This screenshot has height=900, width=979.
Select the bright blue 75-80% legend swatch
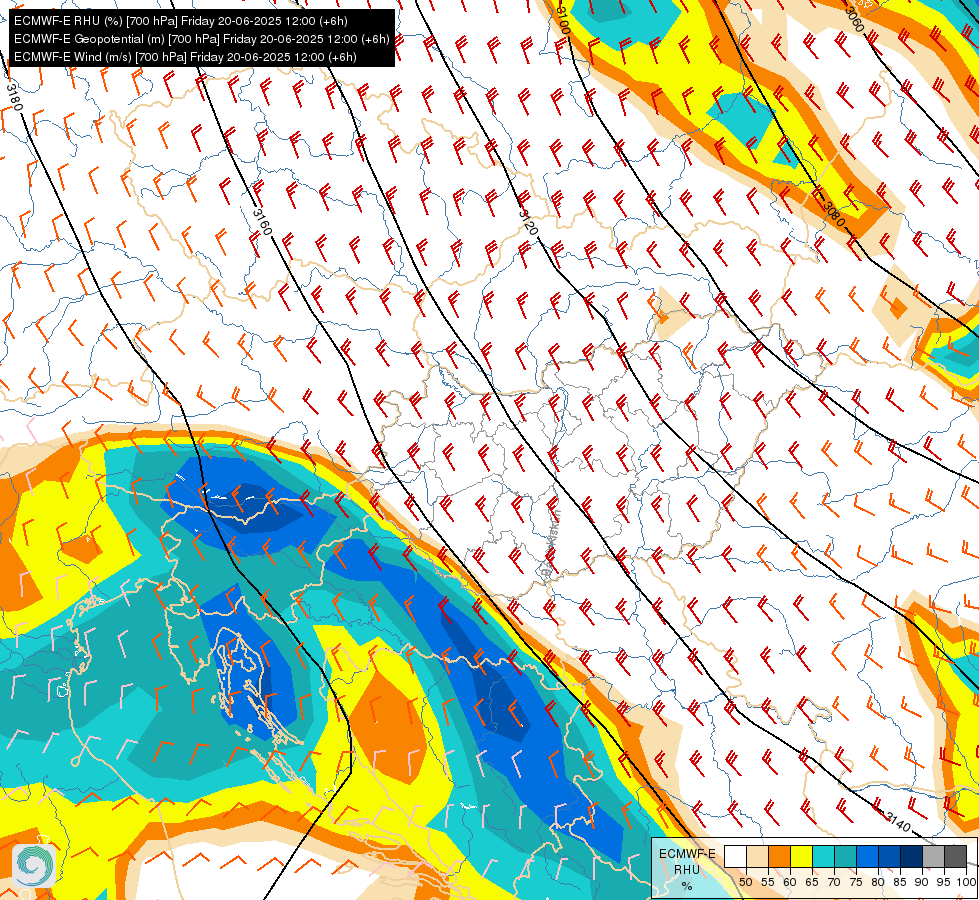867,857
